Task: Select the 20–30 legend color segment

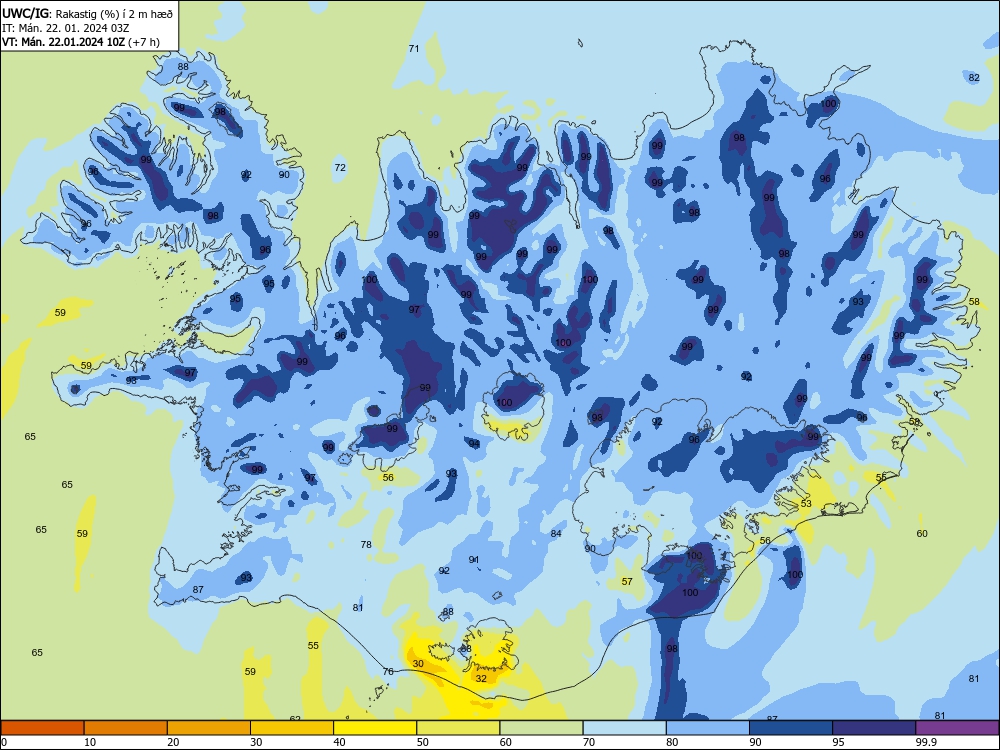Action: click(209, 728)
